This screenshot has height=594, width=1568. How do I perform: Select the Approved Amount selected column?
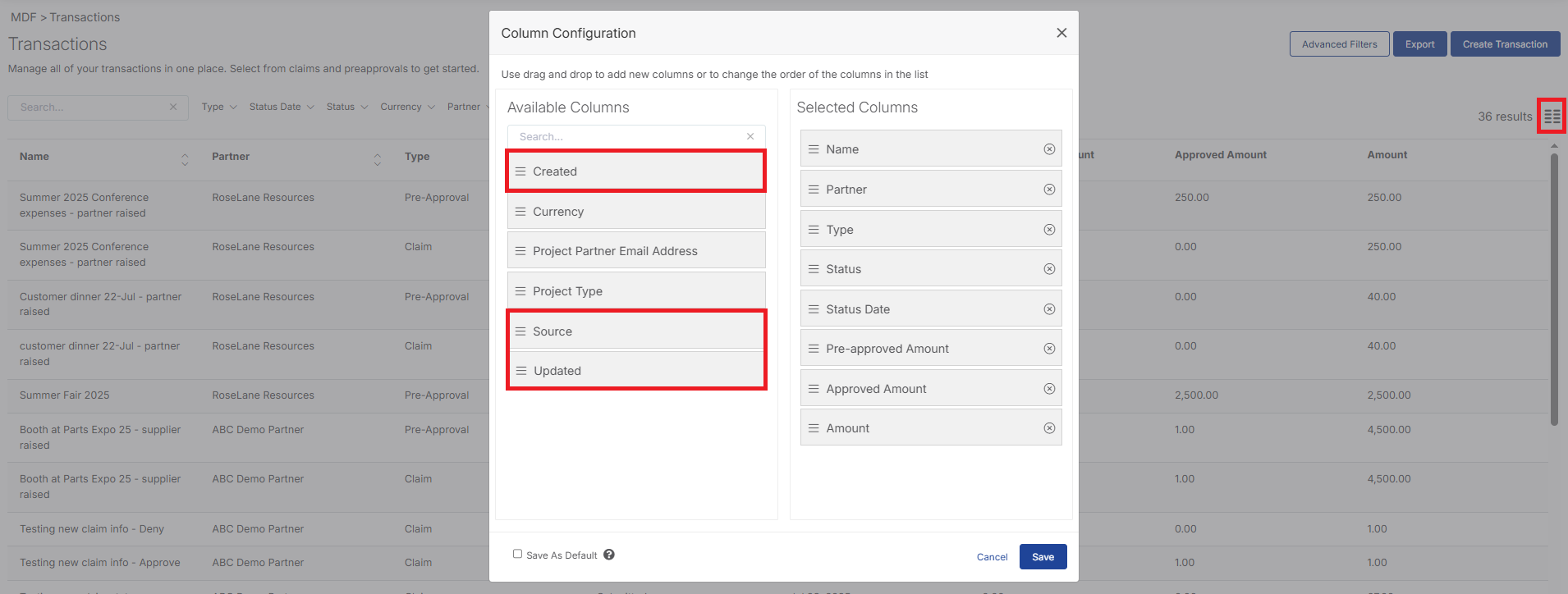click(x=931, y=389)
